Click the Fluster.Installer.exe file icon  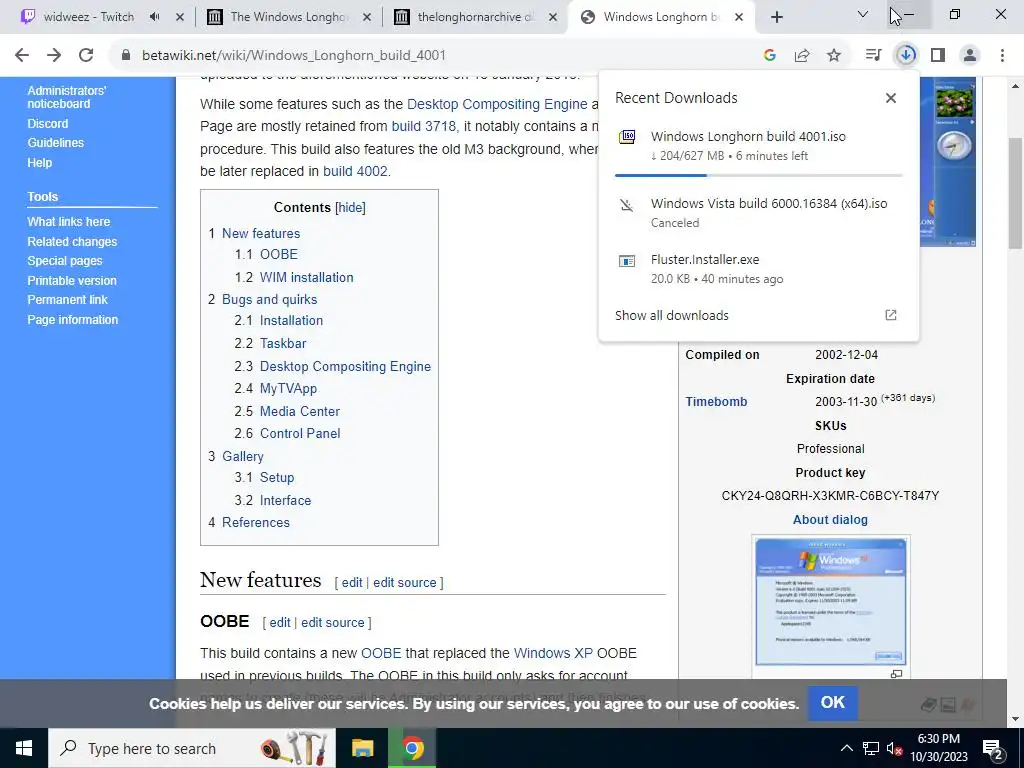point(627,261)
